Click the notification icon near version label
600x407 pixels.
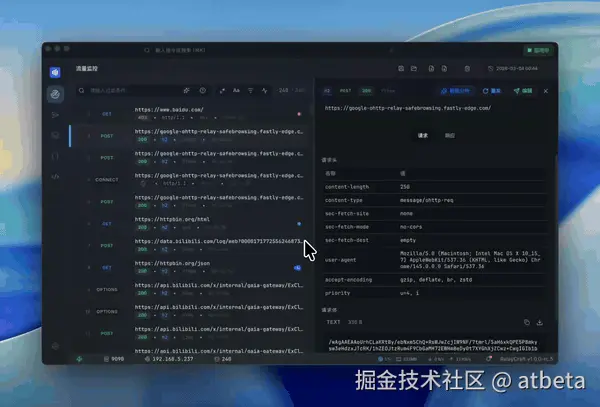489,359
